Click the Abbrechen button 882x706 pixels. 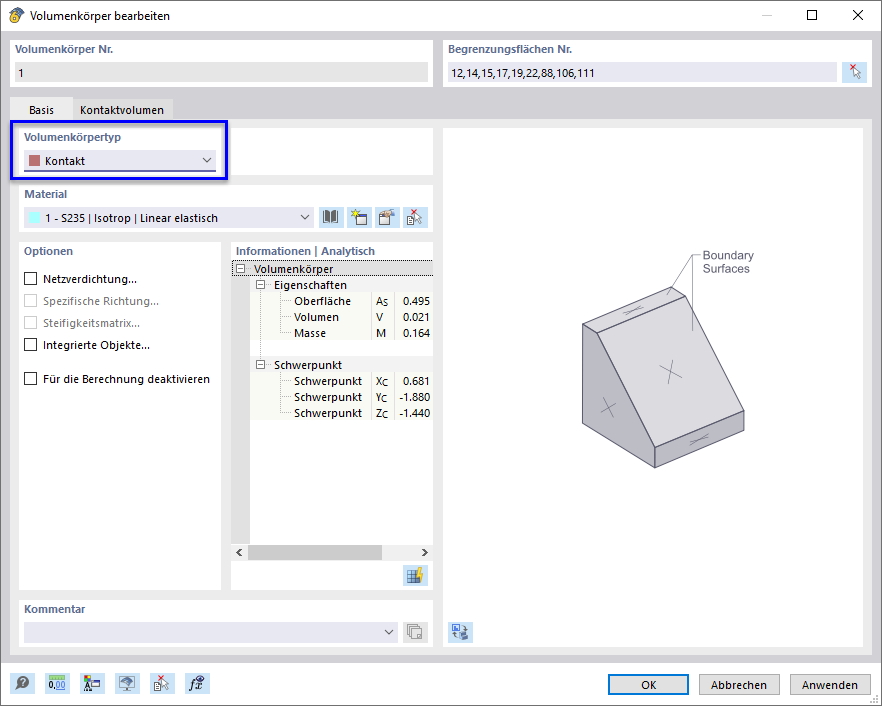click(739, 685)
